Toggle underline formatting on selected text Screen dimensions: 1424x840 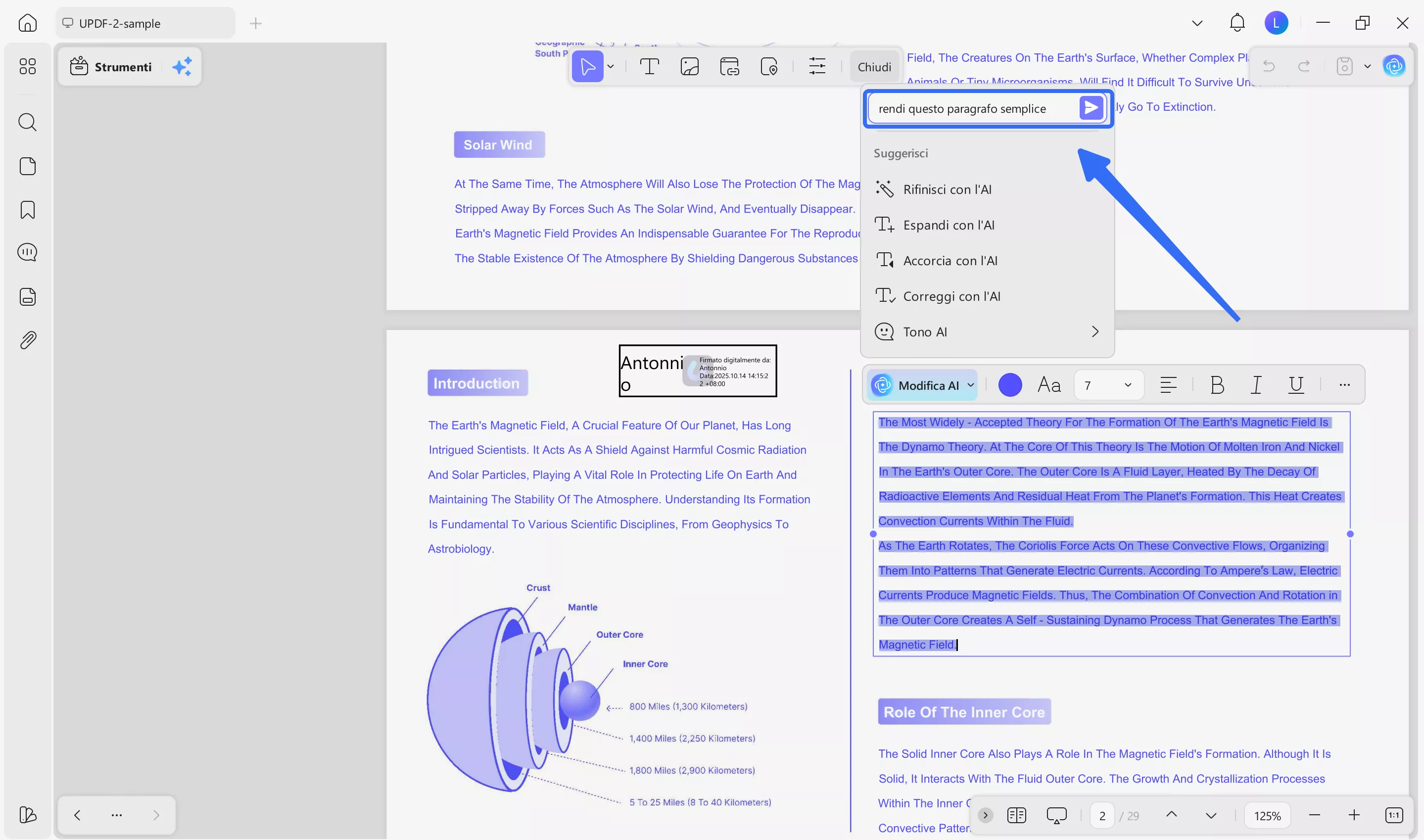click(1295, 385)
